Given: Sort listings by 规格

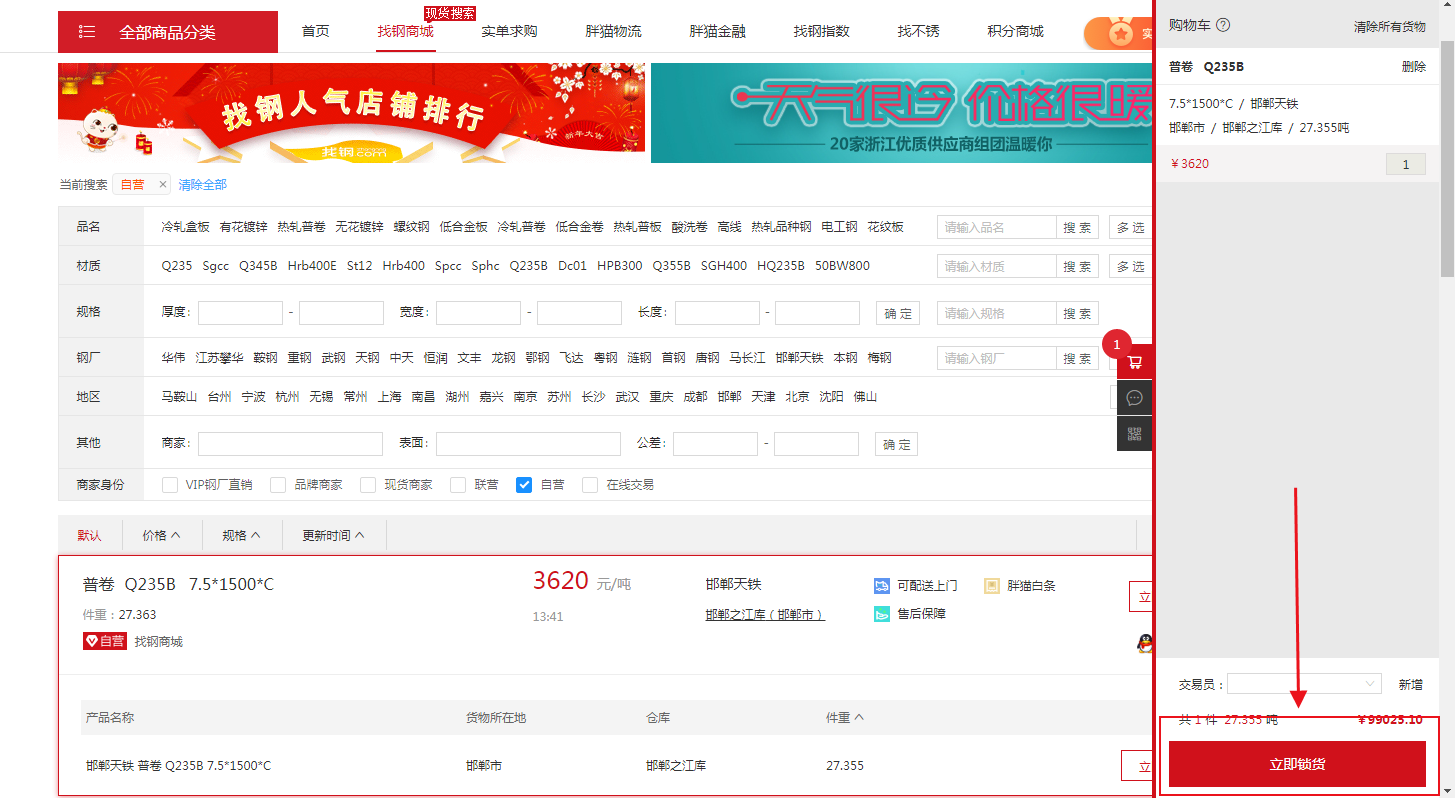Looking at the screenshot, I should [x=242, y=535].
